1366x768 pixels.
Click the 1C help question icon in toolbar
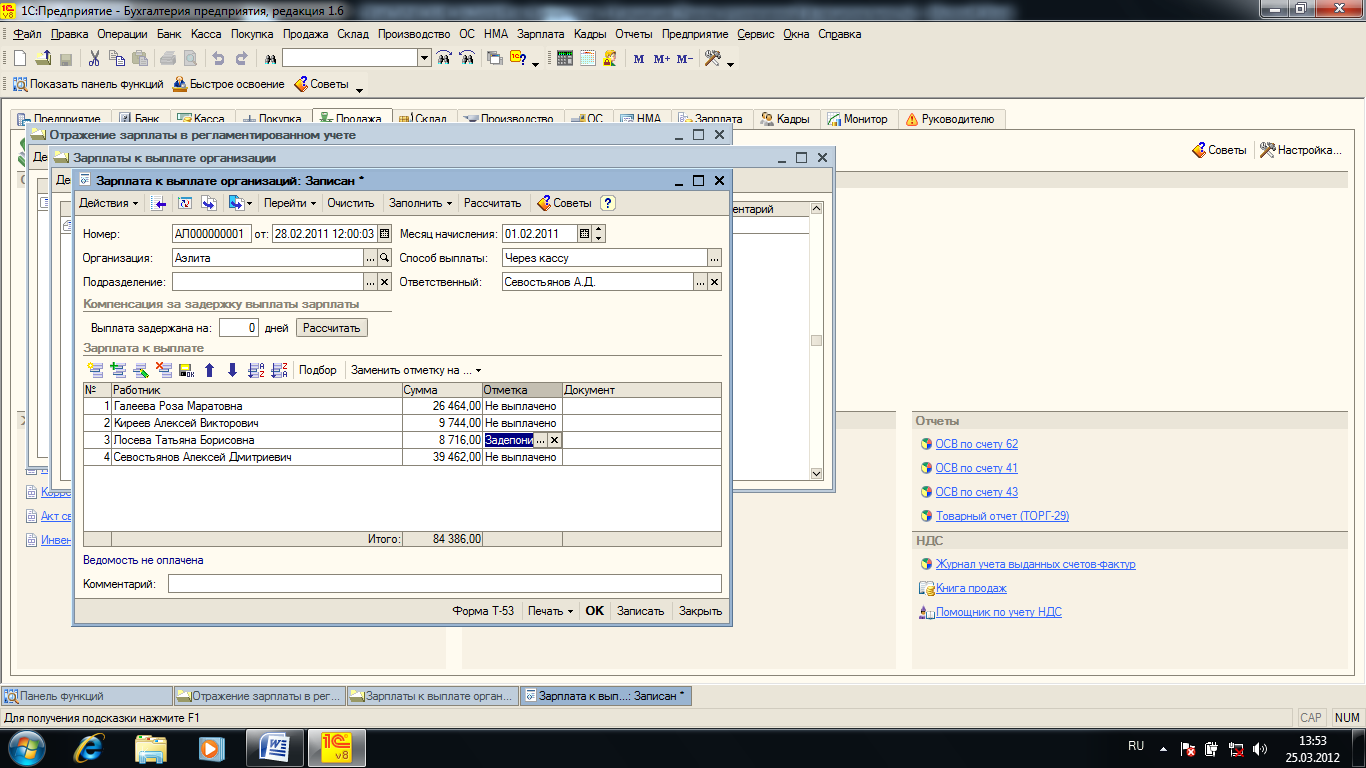click(x=518, y=59)
